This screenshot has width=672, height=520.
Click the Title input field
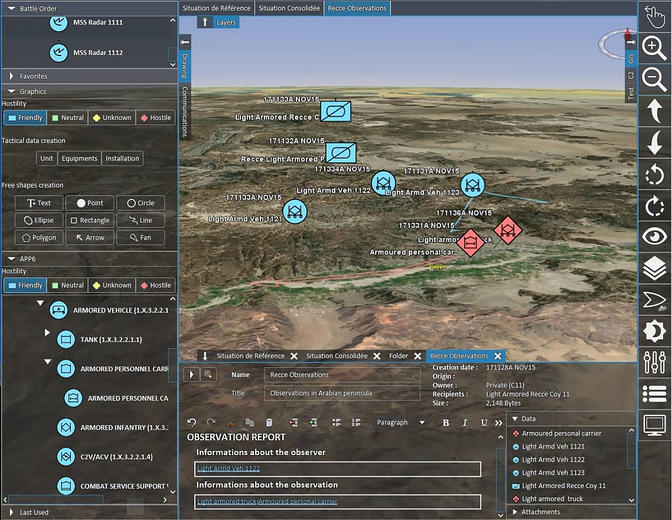tap(342, 393)
